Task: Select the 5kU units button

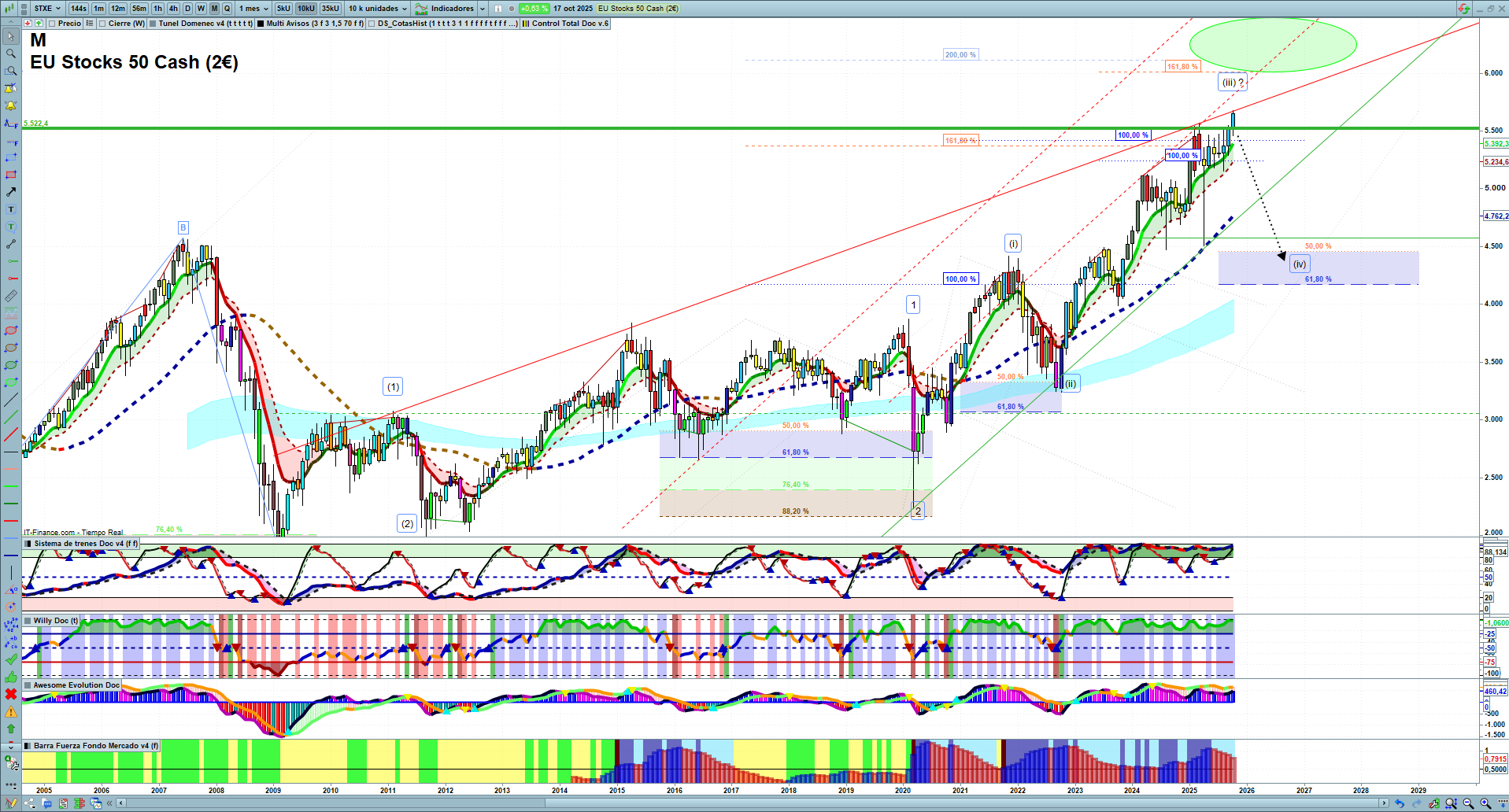Action: pos(283,9)
